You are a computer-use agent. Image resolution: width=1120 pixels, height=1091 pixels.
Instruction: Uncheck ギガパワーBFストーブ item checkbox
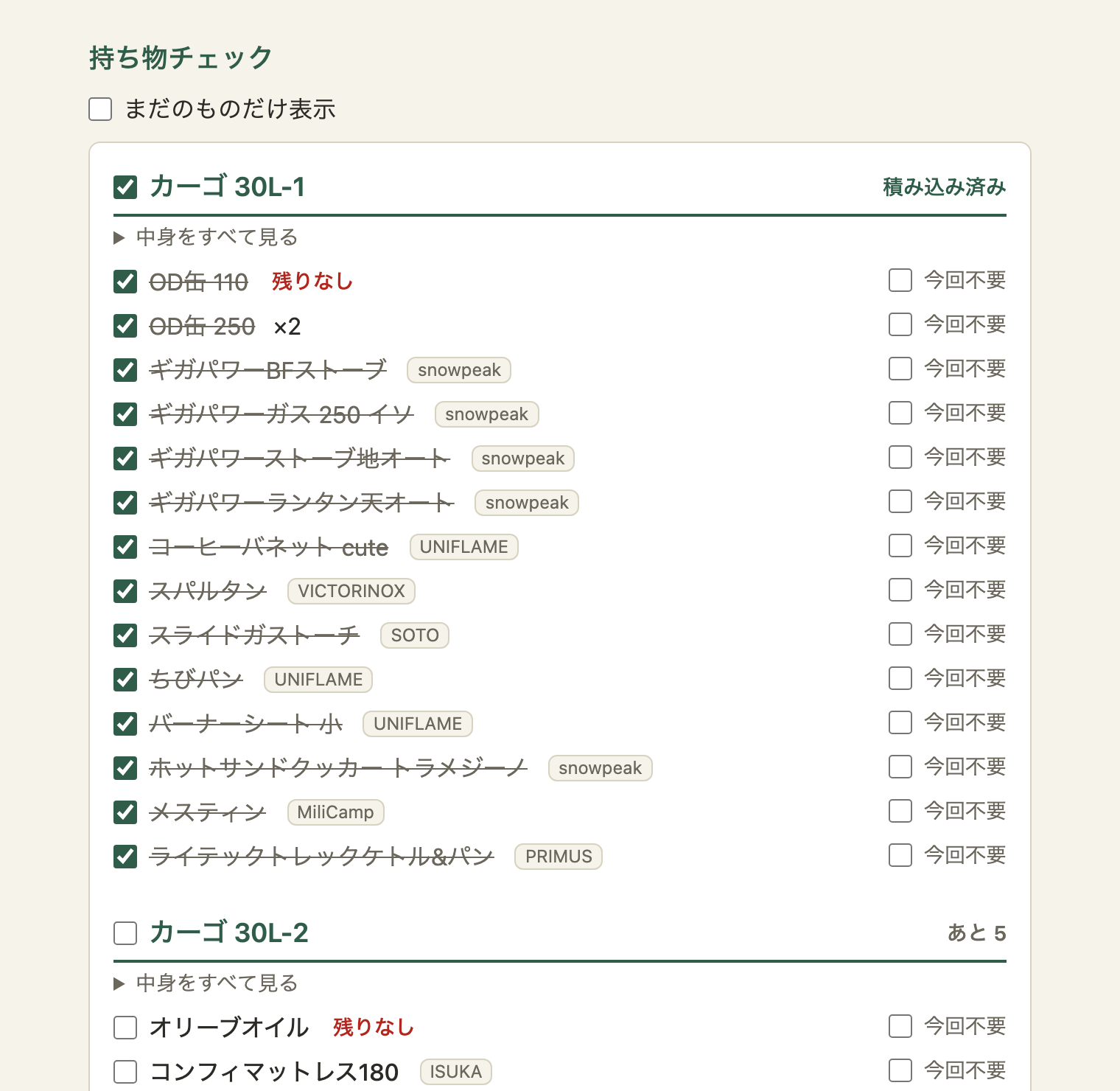(x=125, y=370)
